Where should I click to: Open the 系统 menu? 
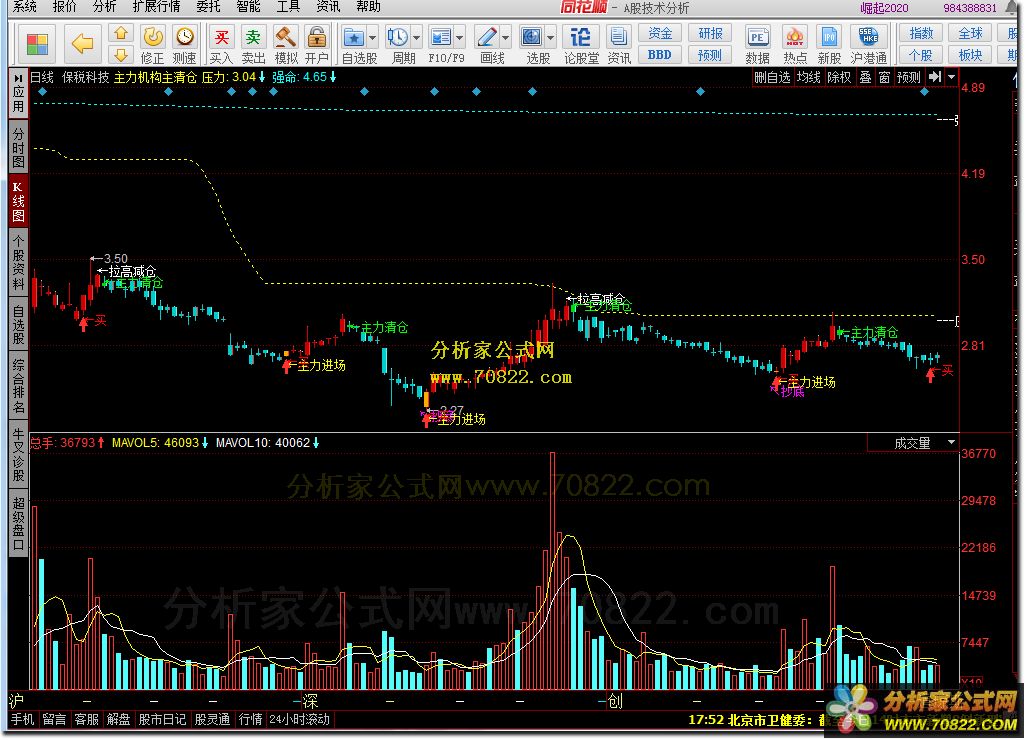(25, 7)
